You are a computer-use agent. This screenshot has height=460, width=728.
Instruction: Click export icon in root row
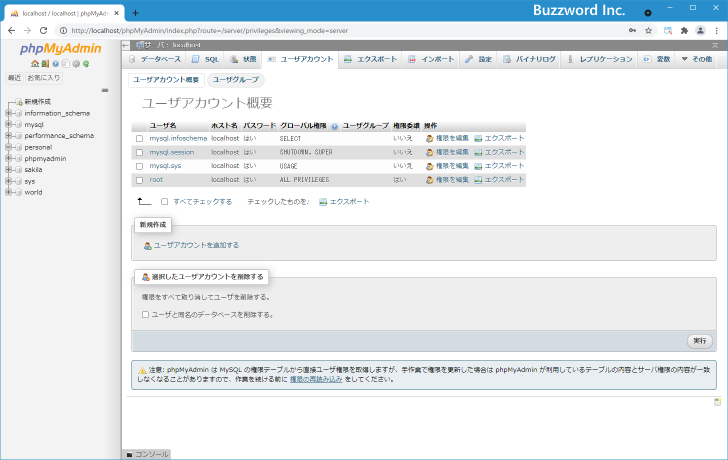478,180
